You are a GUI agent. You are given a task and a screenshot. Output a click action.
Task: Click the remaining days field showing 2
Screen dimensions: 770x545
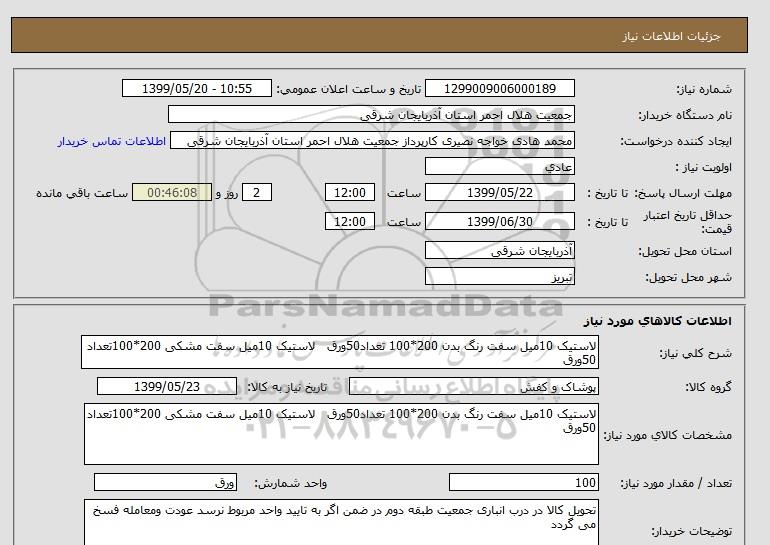click(x=256, y=192)
